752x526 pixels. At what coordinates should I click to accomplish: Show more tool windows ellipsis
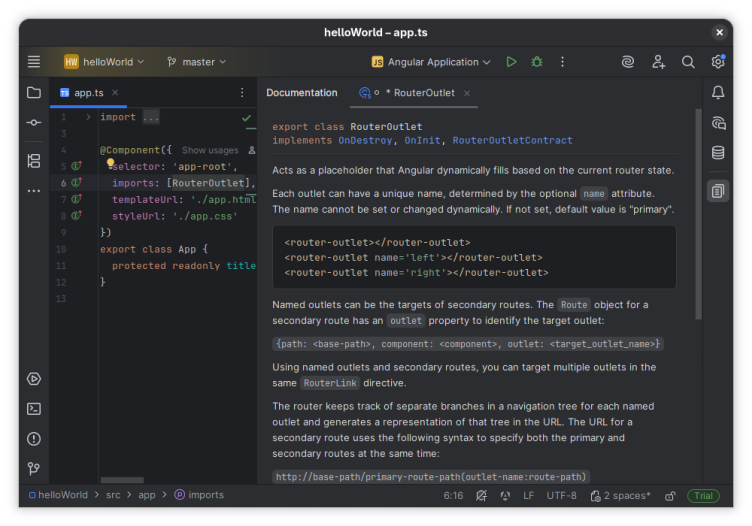(34, 191)
